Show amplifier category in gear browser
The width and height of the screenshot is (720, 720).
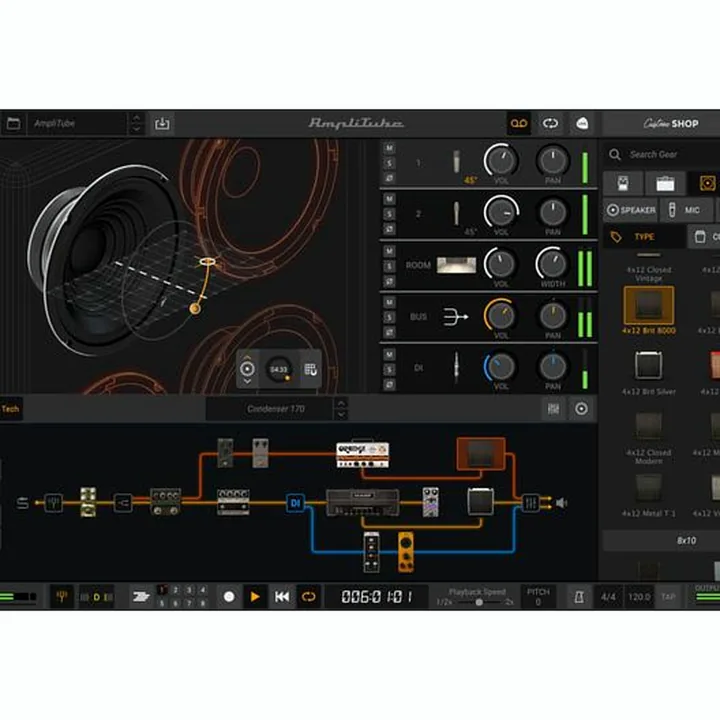pyautogui.click(x=665, y=183)
